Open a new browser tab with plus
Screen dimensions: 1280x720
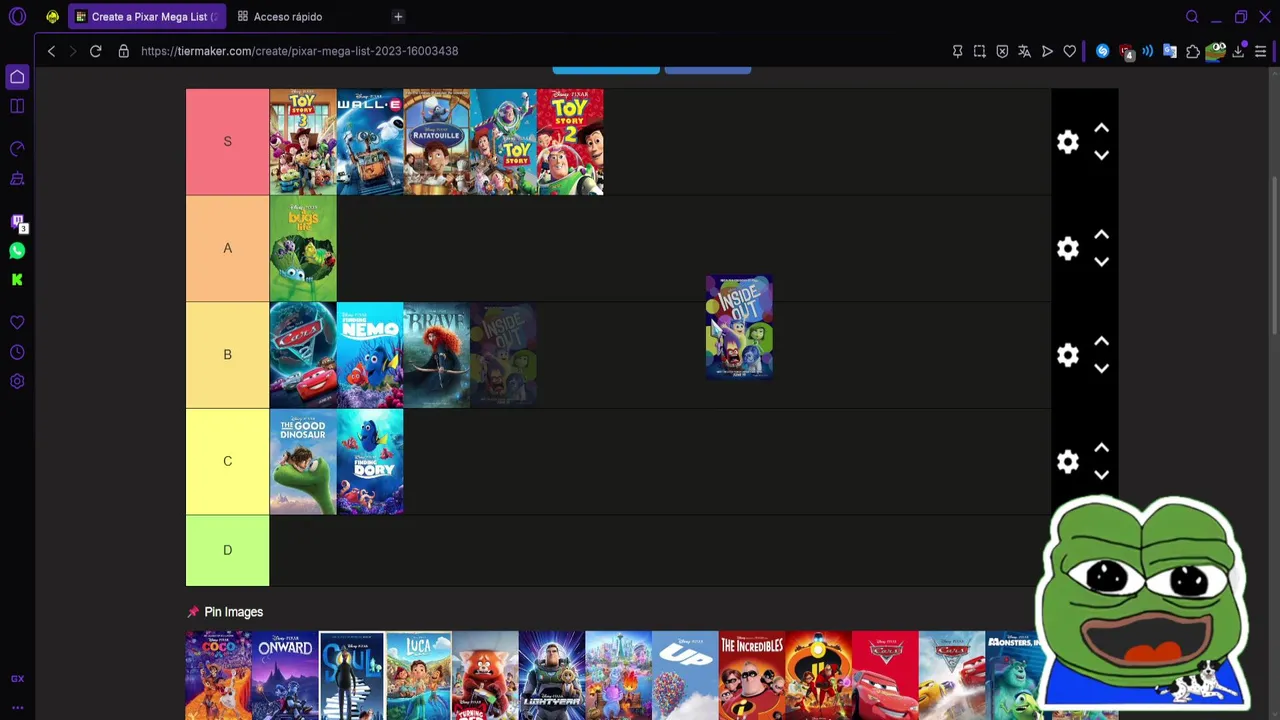pos(398,16)
